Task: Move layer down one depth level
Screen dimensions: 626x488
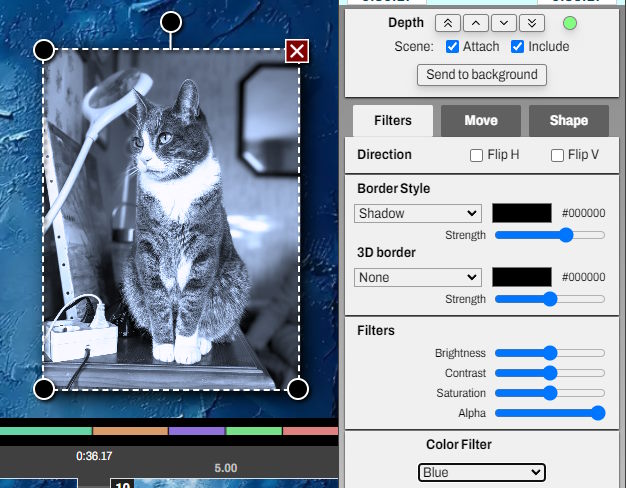Action: (x=507, y=23)
